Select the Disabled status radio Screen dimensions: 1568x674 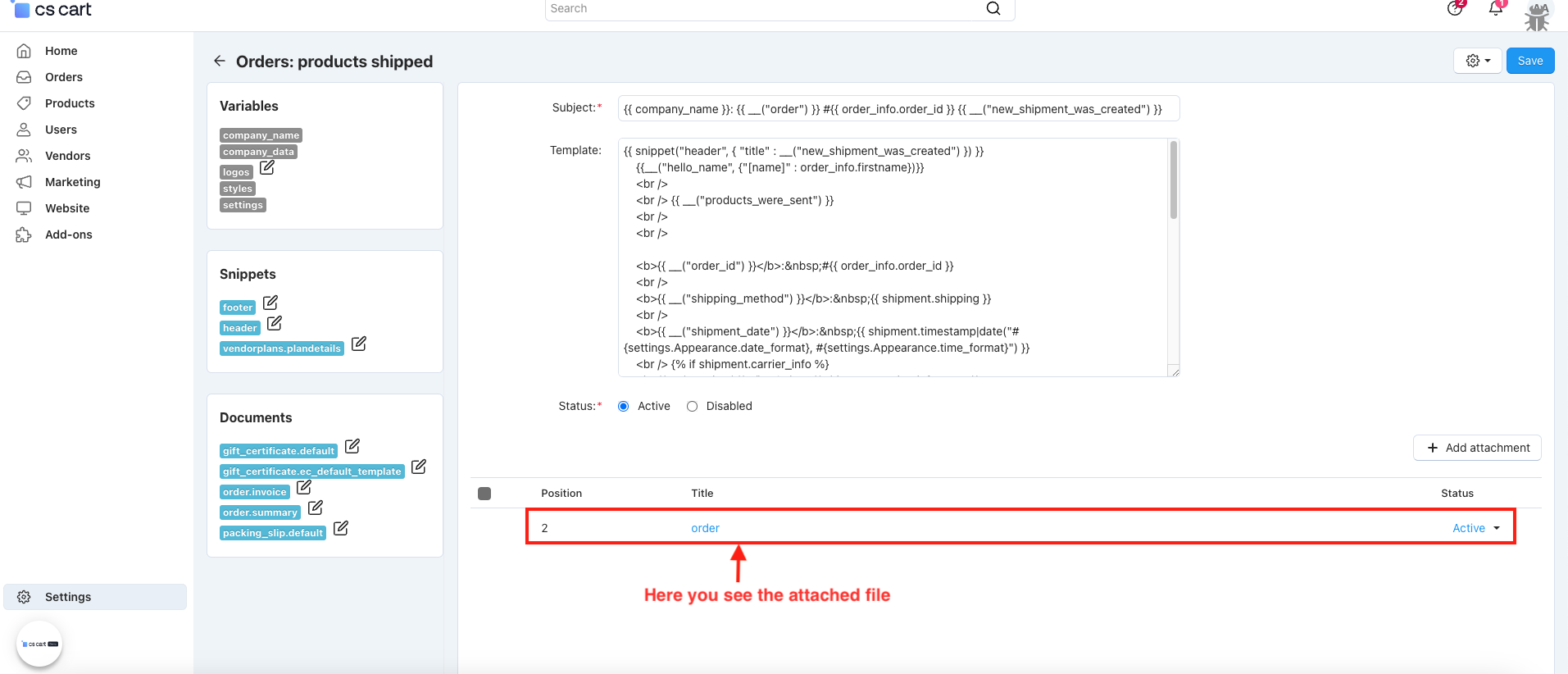click(693, 406)
